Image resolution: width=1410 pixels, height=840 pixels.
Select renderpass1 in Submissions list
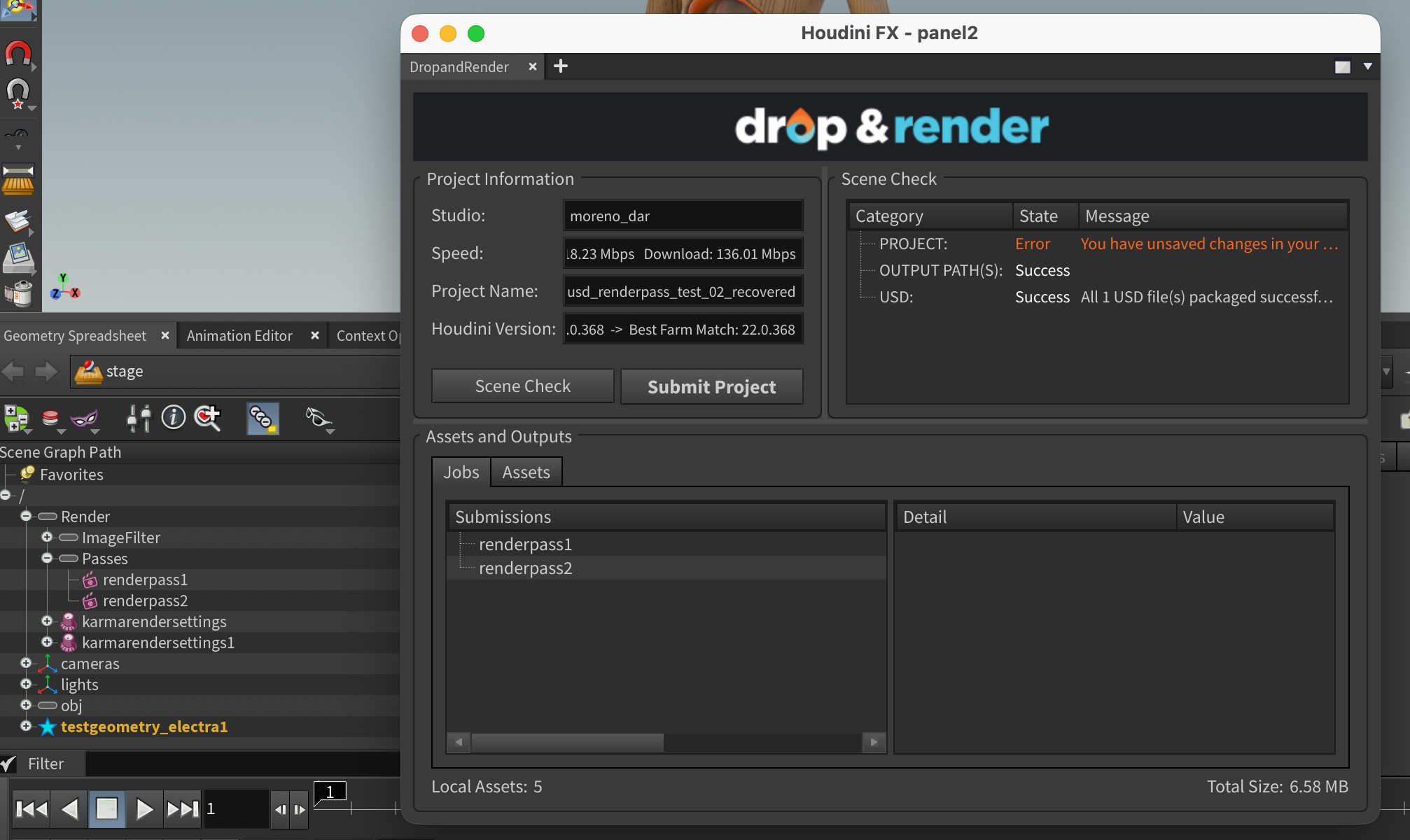click(666, 545)
